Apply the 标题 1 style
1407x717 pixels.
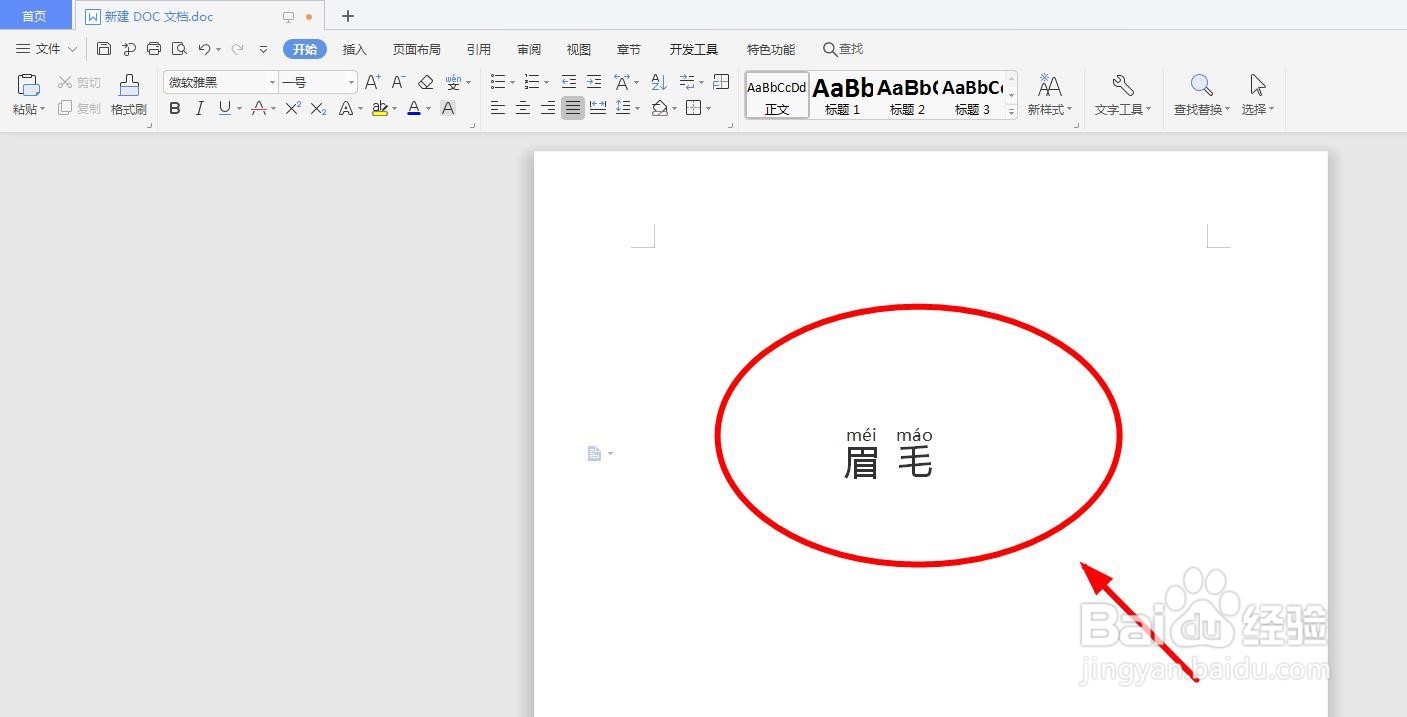click(842, 95)
